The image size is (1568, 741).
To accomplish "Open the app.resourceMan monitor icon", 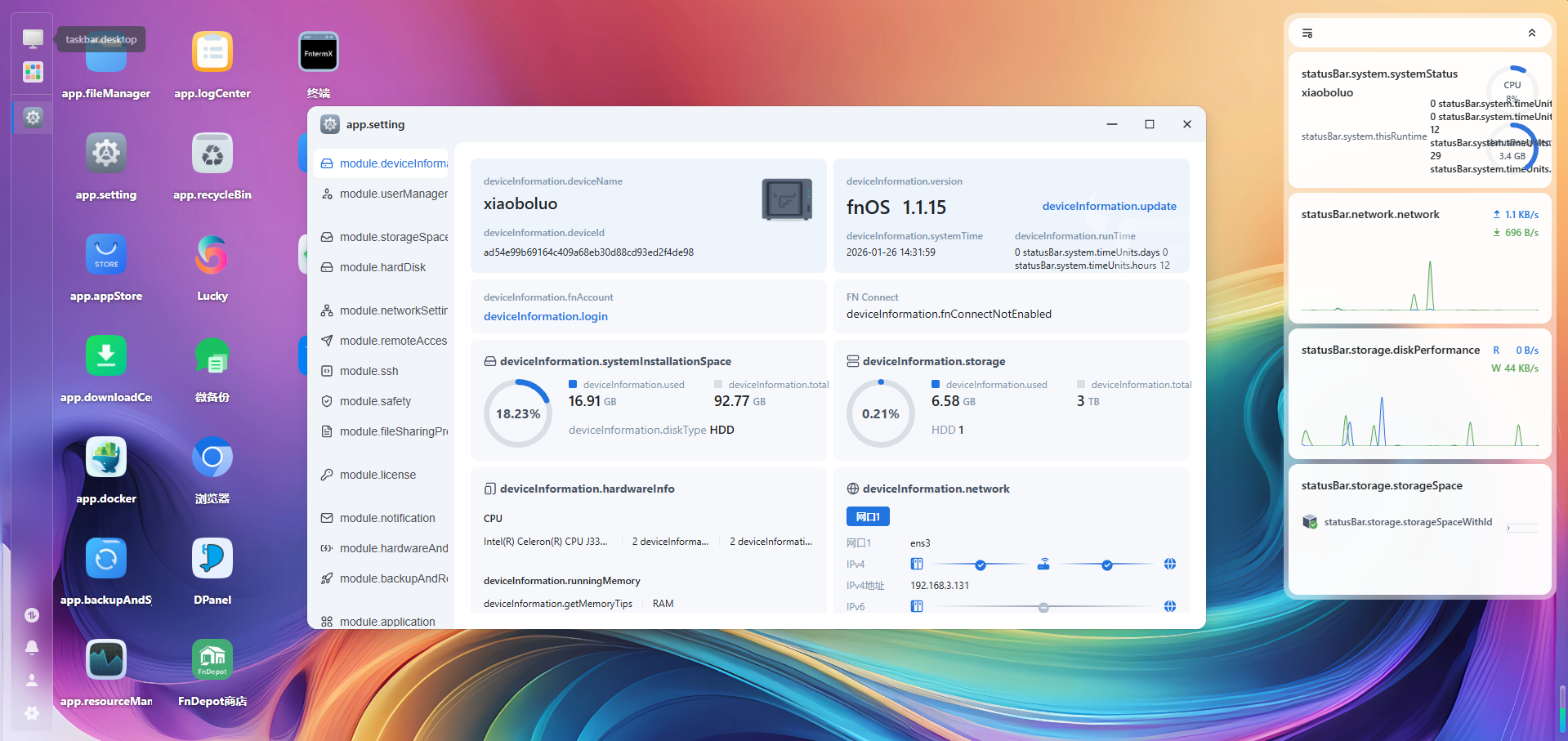I will point(106,659).
